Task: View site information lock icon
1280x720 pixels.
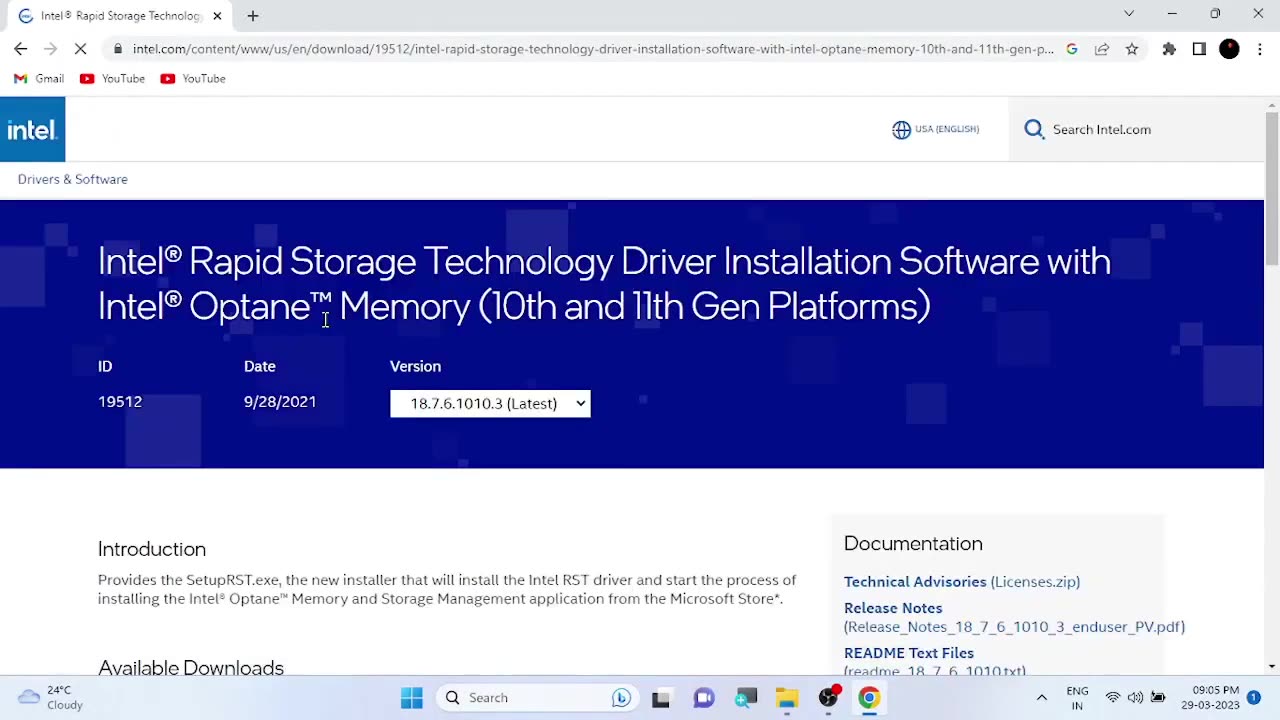Action: (x=118, y=49)
